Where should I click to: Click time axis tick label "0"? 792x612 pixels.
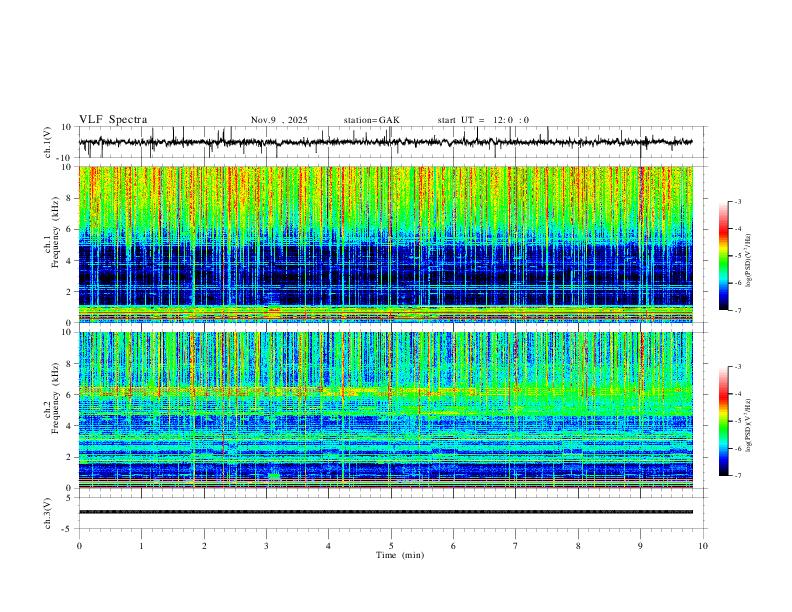click(x=79, y=546)
